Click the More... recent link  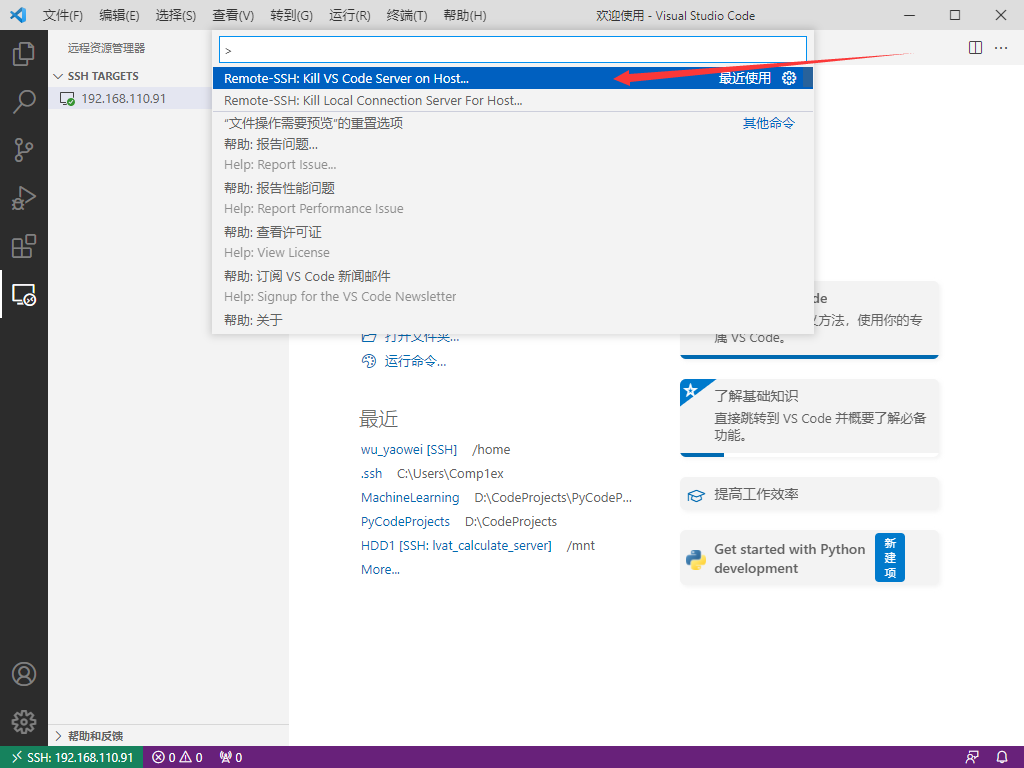[x=380, y=569]
